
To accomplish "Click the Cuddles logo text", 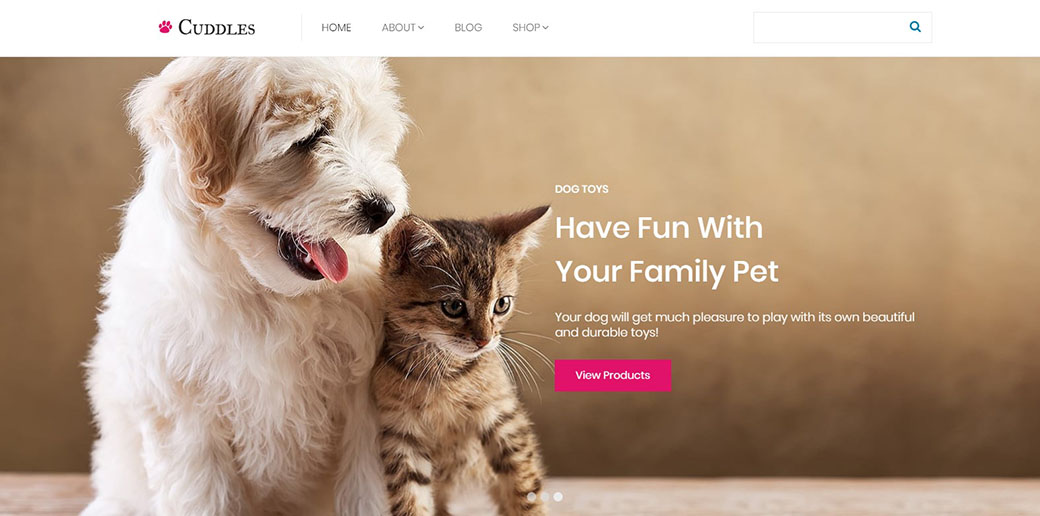I will coord(217,28).
